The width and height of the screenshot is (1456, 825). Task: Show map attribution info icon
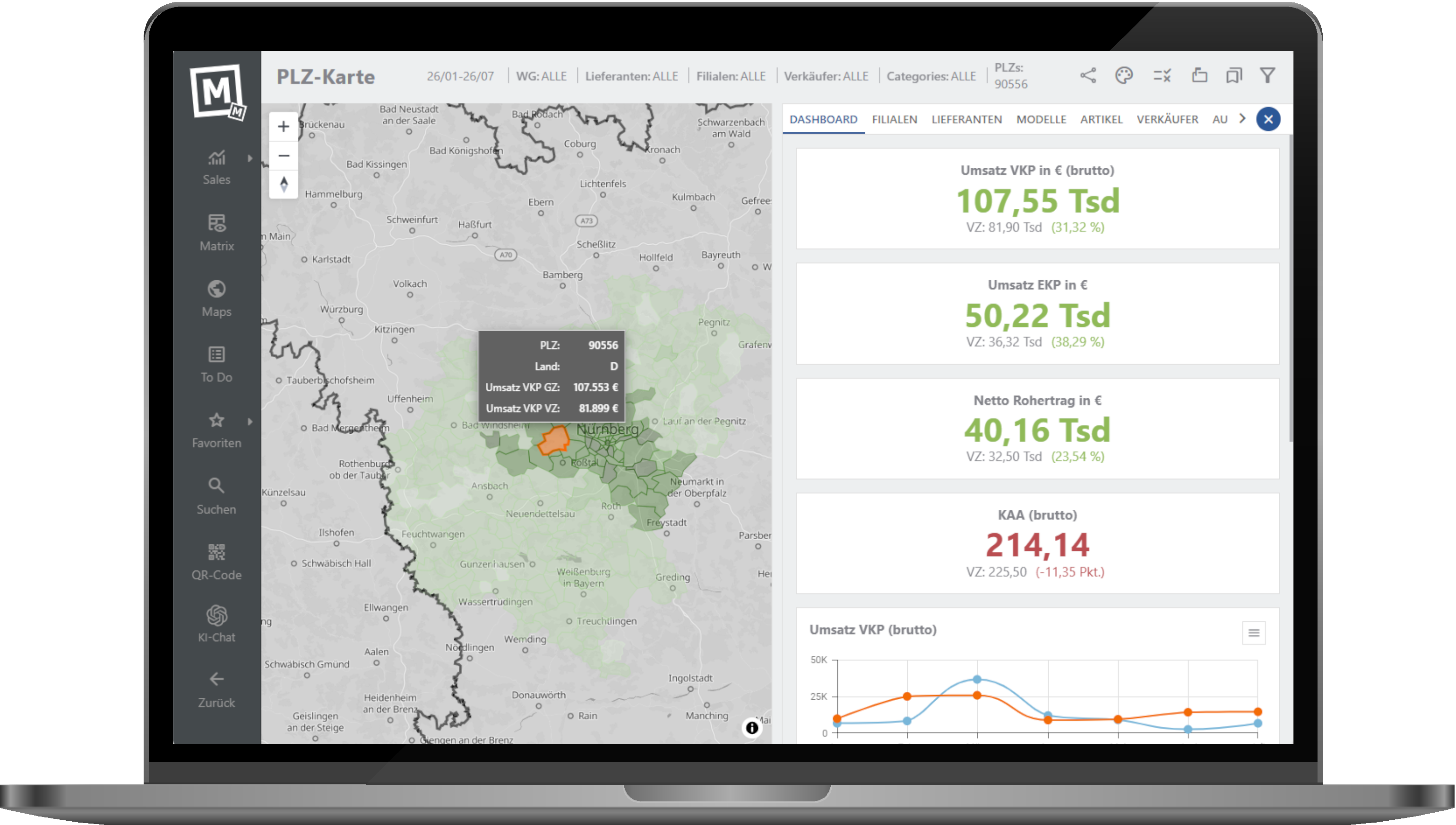point(752,728)
